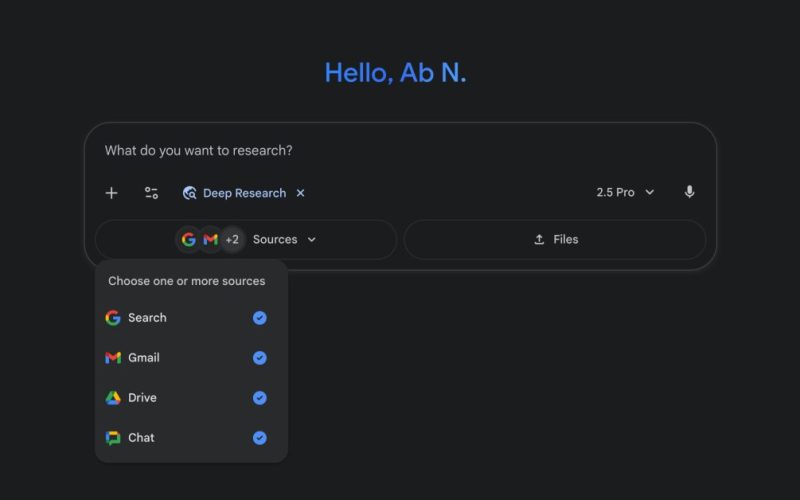Screen dimensions: 800x500
Task: Click the Google Chat bubble icon
Action: (113, 438)
